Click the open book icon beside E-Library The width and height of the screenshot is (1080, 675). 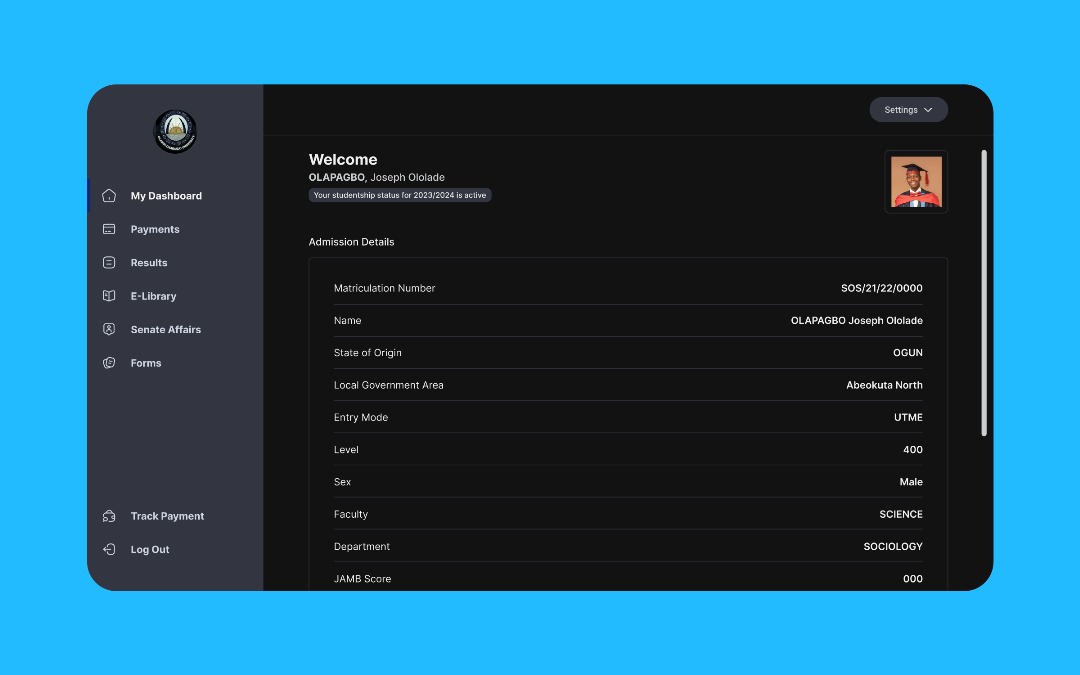coord(109,296)
